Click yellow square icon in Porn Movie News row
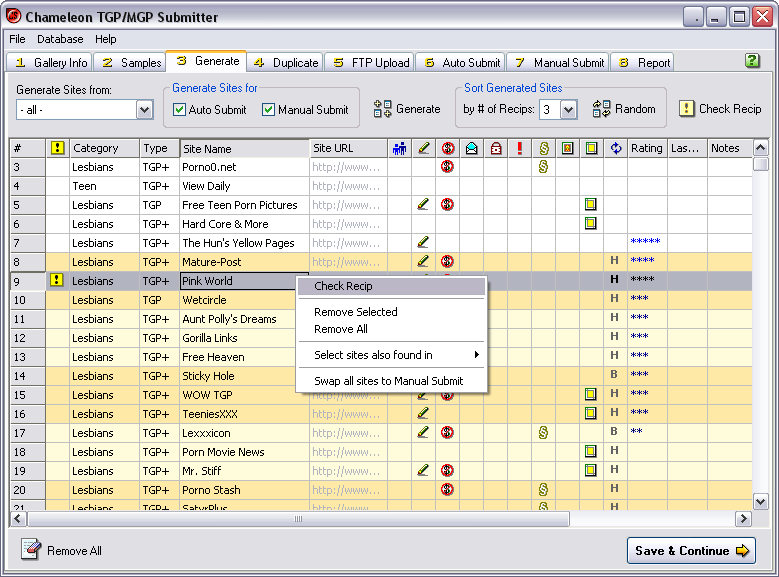This screenshot has height=577, width=779. pyautogui.click(x=590, y=451)
